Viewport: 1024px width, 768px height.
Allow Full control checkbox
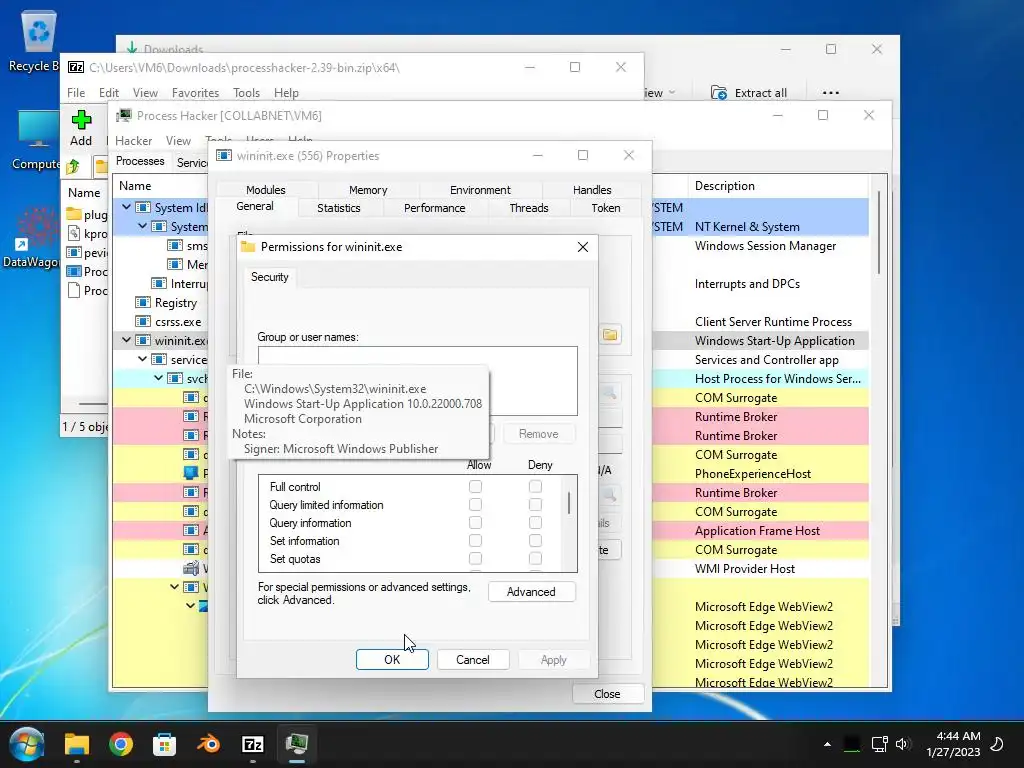click(475, 487)
